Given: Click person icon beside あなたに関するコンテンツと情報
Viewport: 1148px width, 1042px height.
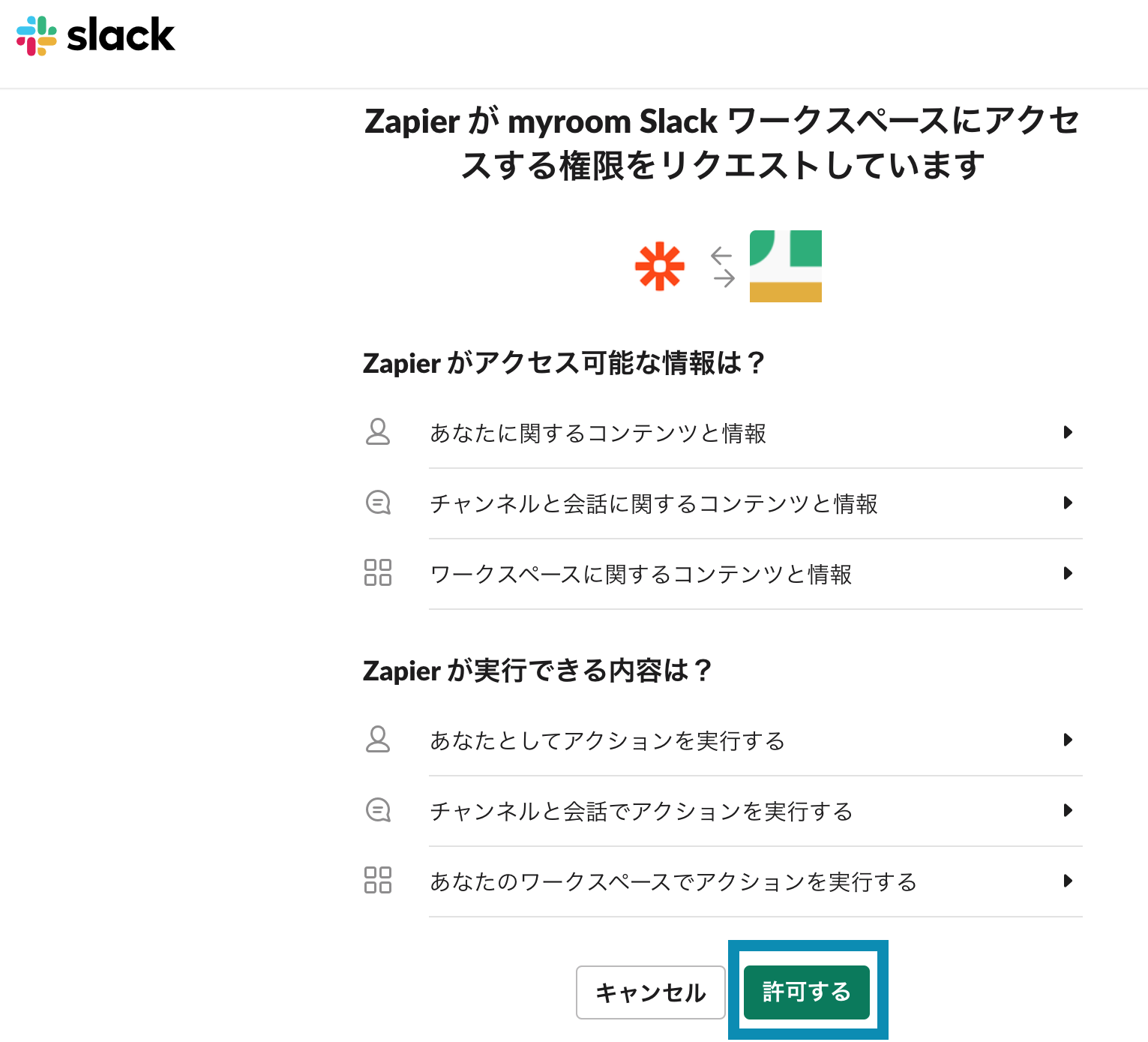Looking at the screenshot, I should 378,432.
